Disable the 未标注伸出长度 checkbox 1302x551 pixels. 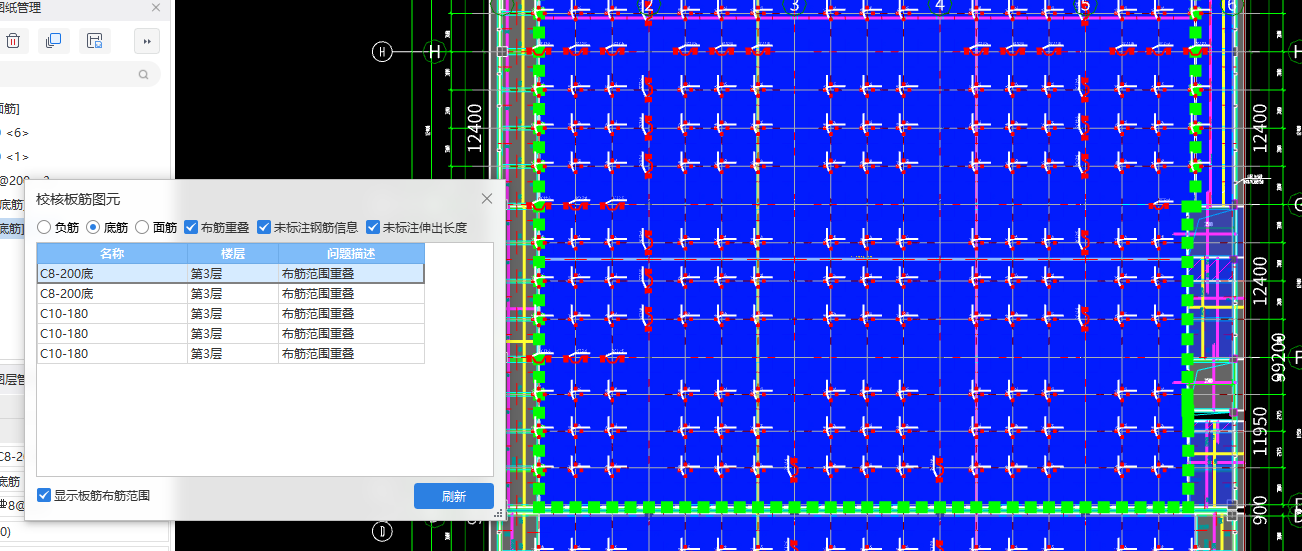point(373,228)
